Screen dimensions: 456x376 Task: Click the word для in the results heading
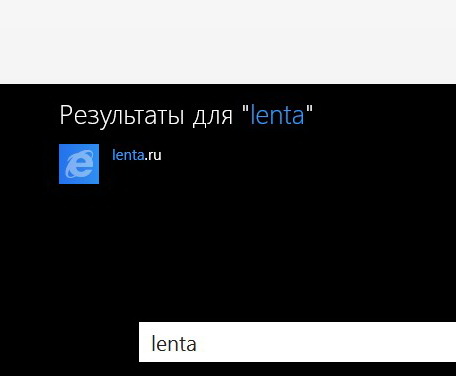213,117
